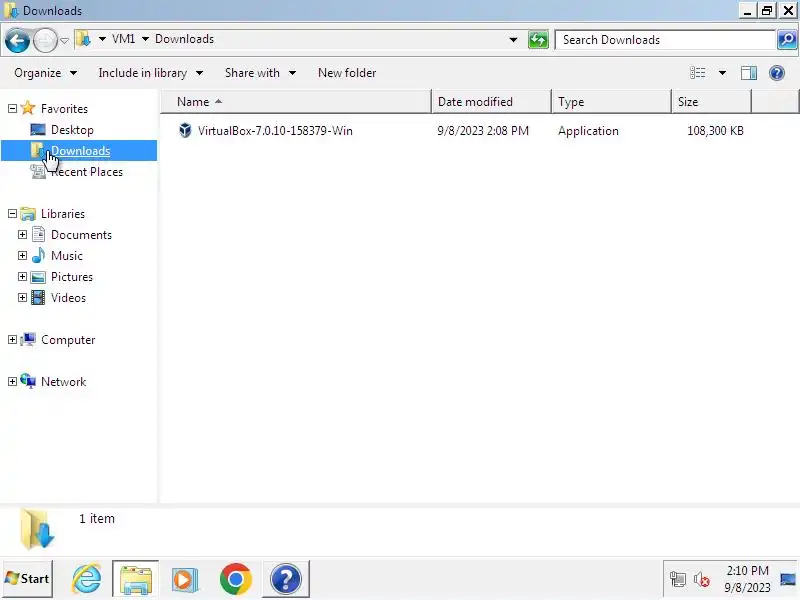Image resolution: width=800 pixels, height=600 pixels.
Task: Refresh the Downloads folder view
Action: point(538,40)
